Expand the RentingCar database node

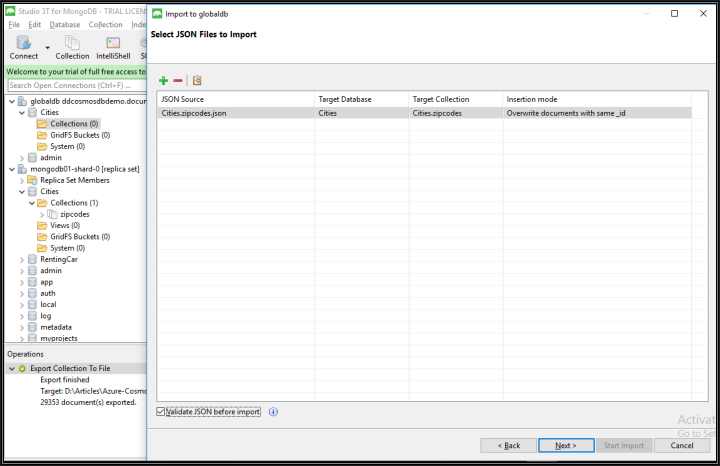click(22, 260)
